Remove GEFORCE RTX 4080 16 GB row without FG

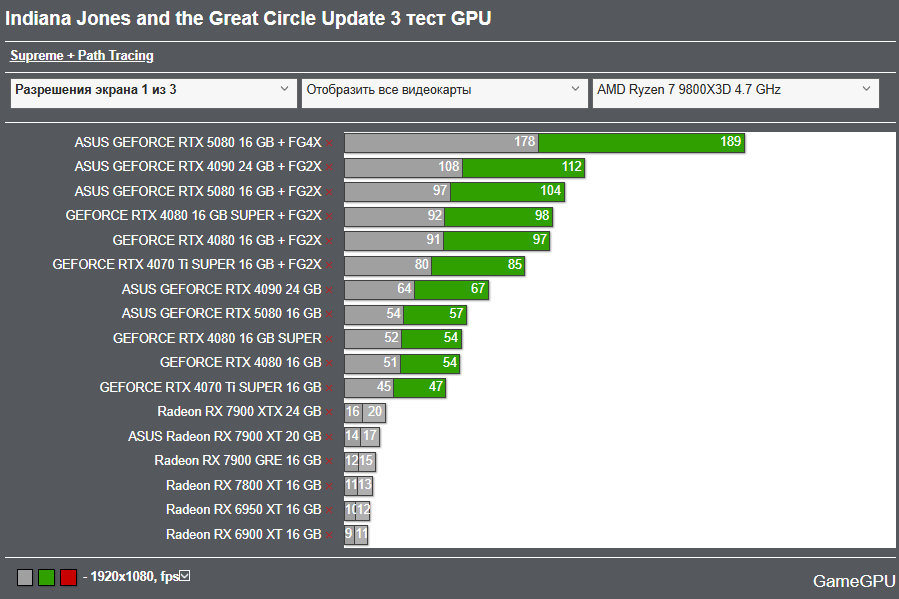329,363
